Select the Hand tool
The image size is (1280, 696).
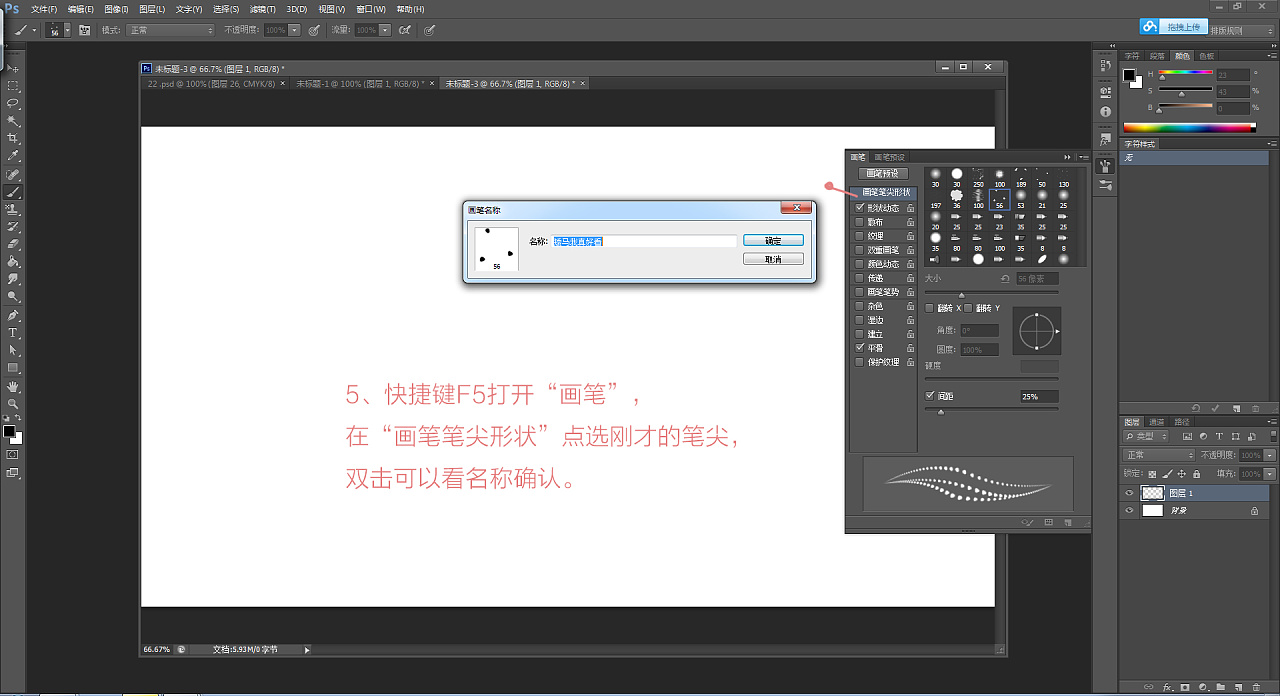(x=14, y=386)
